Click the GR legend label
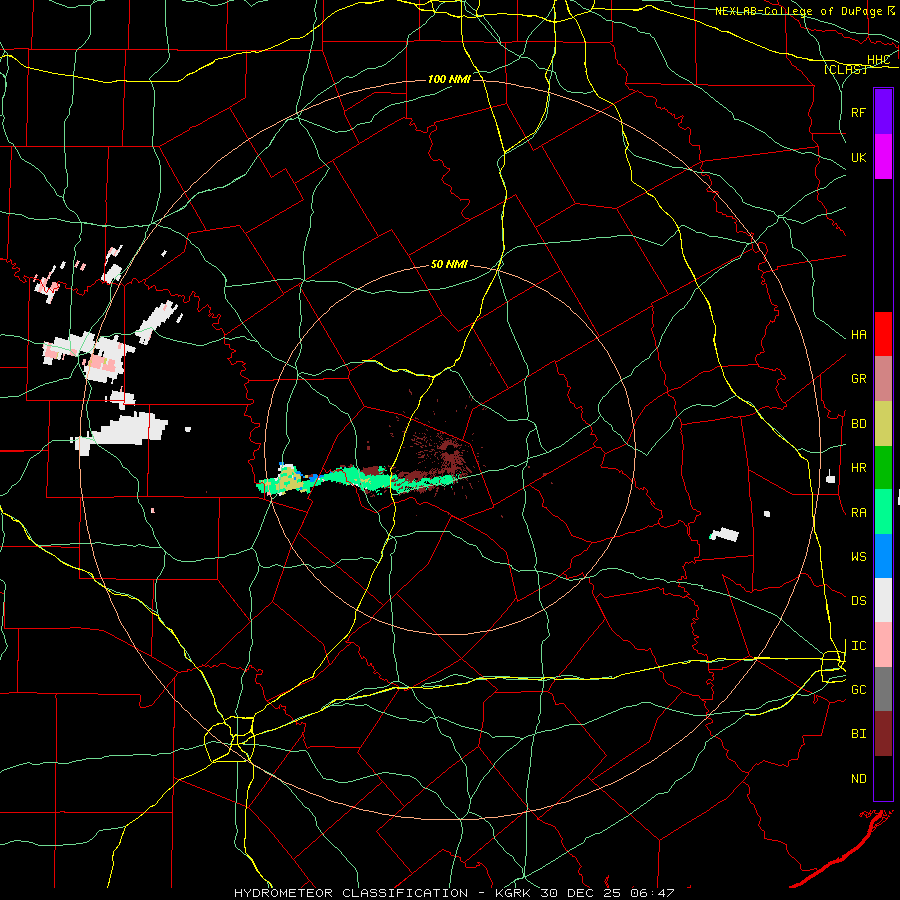This screenshot has width=900, height=900. tap(858, 379)
